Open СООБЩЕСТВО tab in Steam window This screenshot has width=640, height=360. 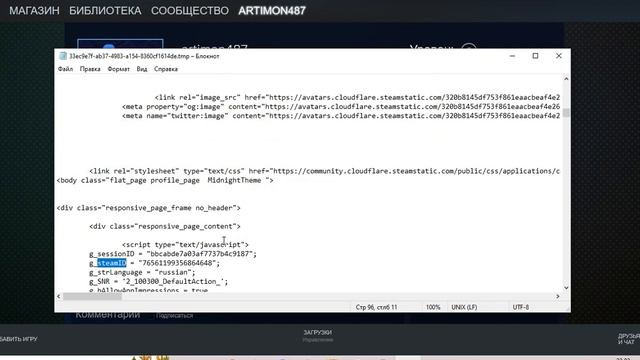point(190,11)
